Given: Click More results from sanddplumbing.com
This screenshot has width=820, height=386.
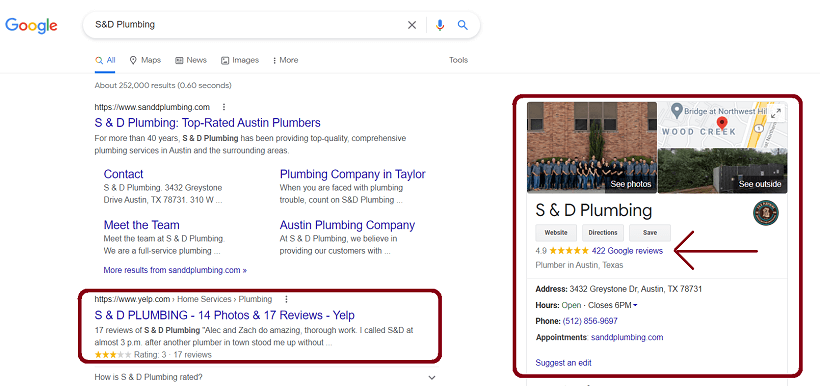Looking at the screenshot, I should pos(175,270).
